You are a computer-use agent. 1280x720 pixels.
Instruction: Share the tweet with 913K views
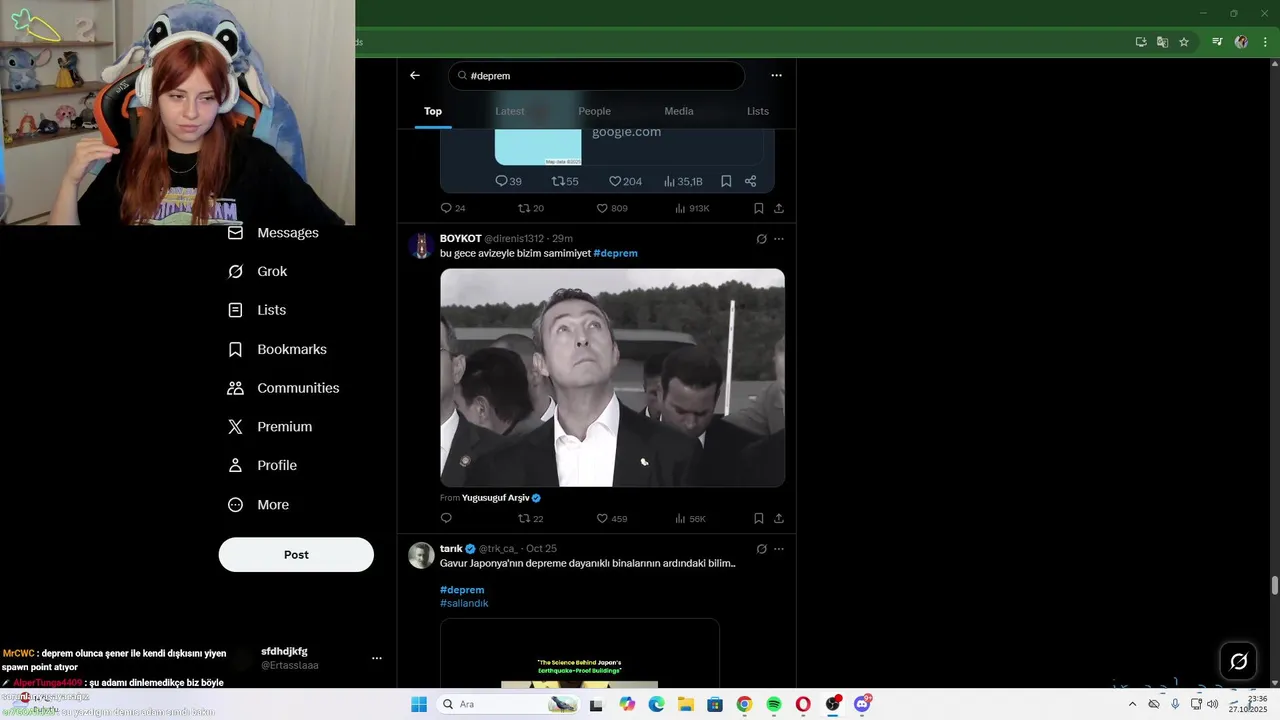pyautogui.click(x=779, y=208)
